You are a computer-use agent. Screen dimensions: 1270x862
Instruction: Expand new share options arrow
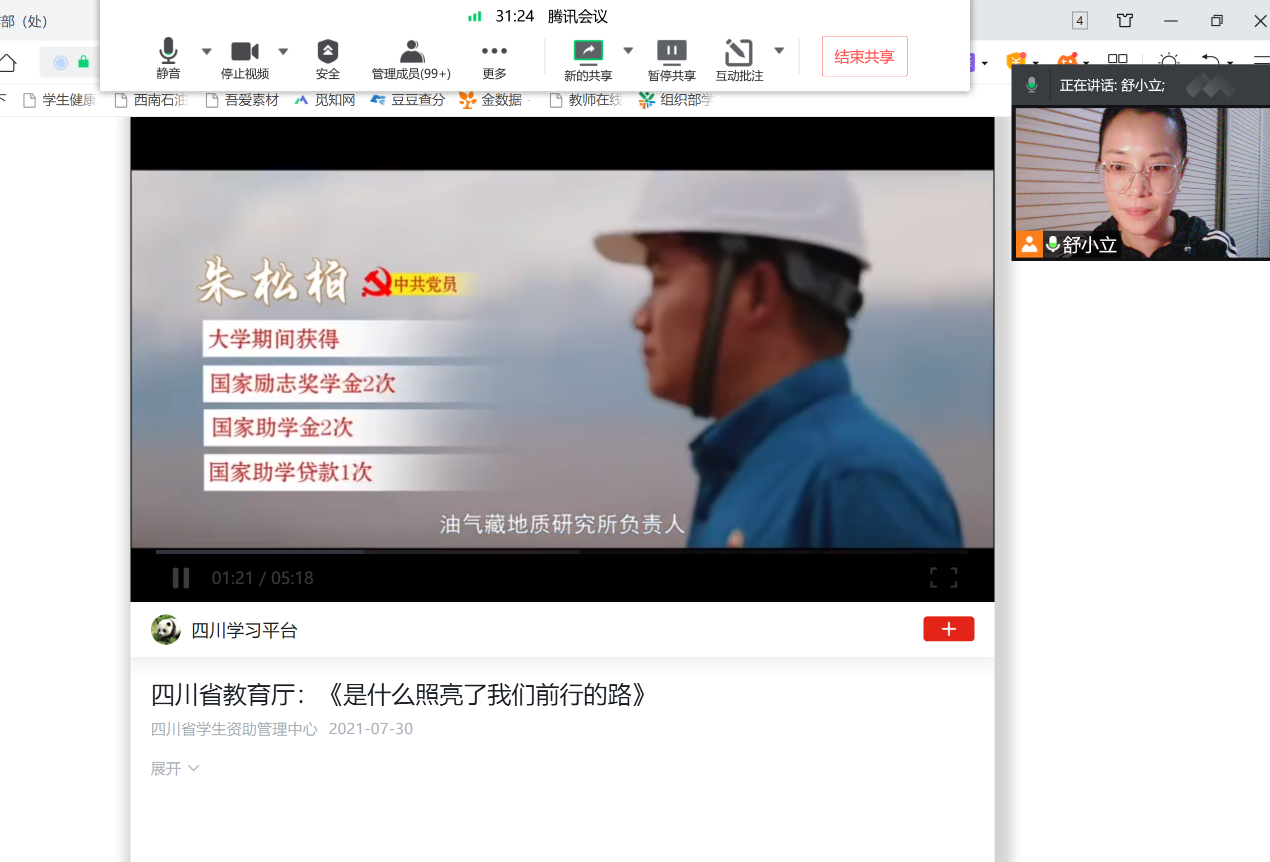(x=628, y=51)
